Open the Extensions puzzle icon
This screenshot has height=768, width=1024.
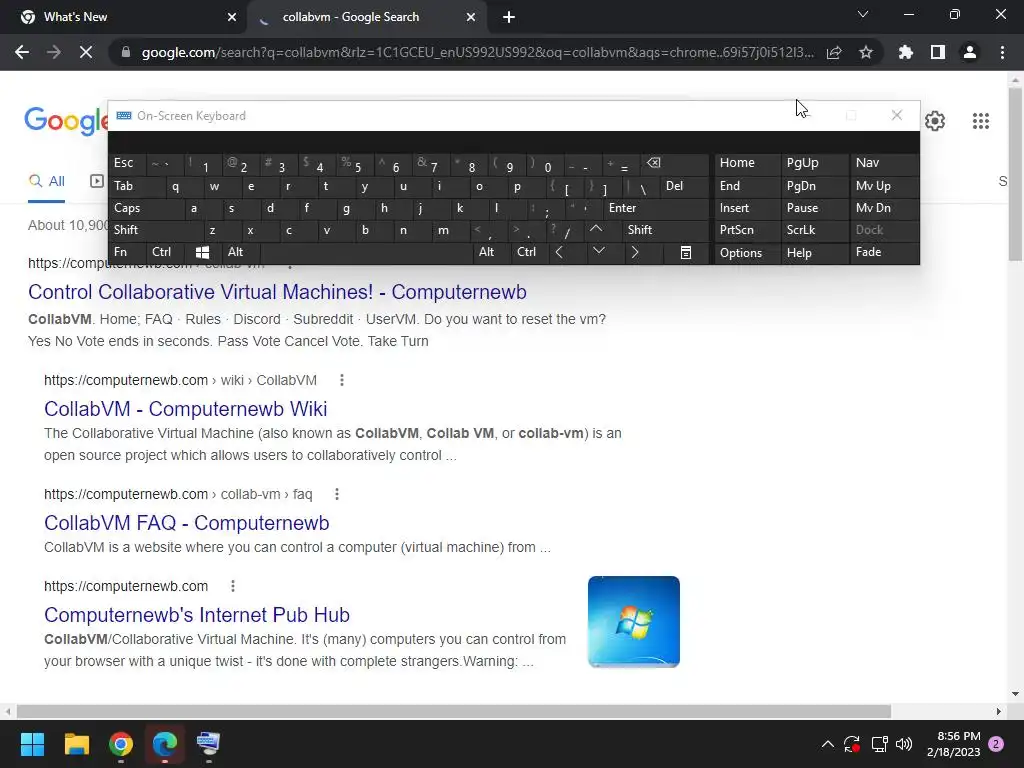pyautogui.click(x=906, y=52)
